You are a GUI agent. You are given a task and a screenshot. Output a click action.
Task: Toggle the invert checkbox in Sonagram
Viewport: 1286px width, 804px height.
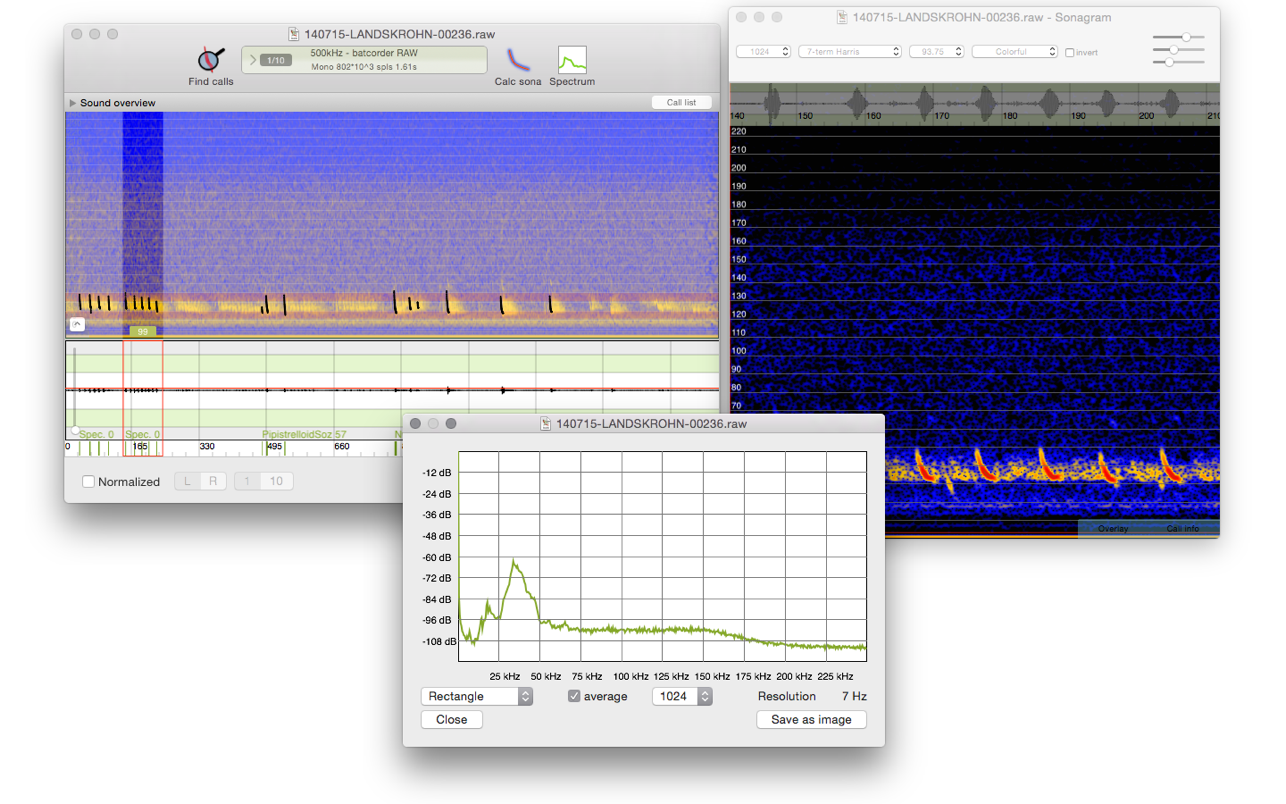coord(1069,52)
